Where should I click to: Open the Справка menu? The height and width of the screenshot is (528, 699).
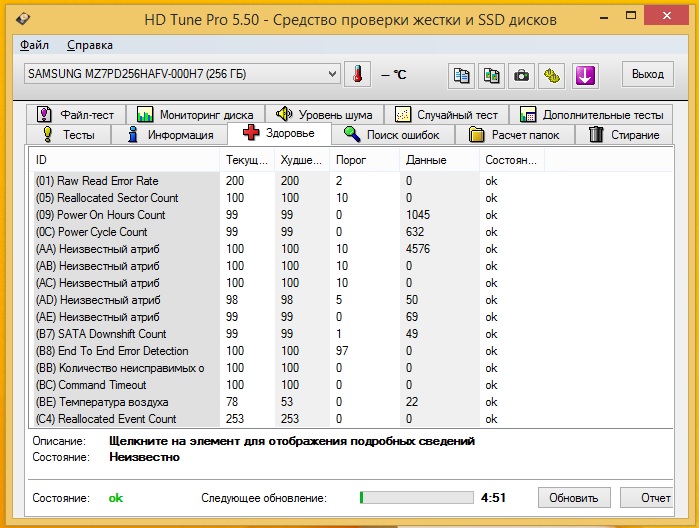click(90, 45)
